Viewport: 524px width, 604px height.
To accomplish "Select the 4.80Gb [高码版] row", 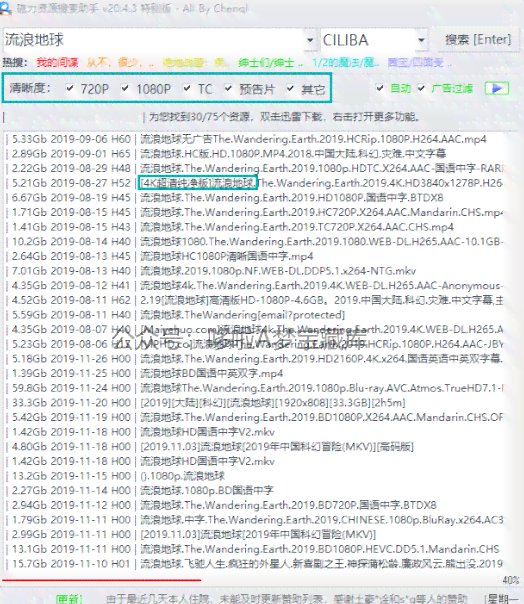I will click(x=254, y=446).
